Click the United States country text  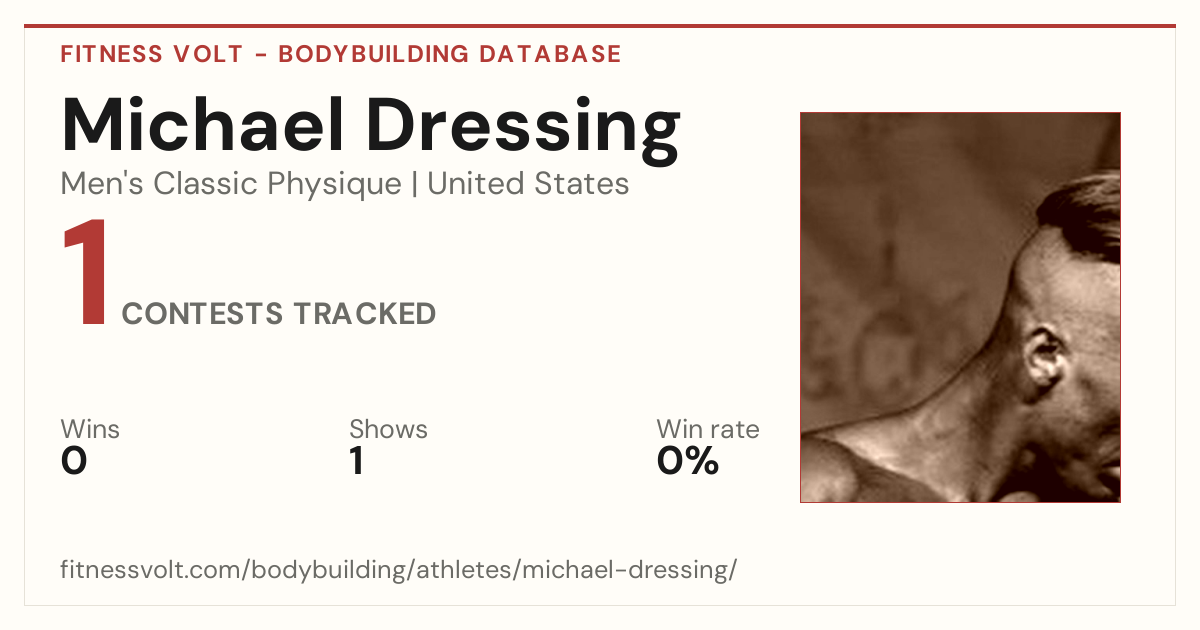coord(528,184)
